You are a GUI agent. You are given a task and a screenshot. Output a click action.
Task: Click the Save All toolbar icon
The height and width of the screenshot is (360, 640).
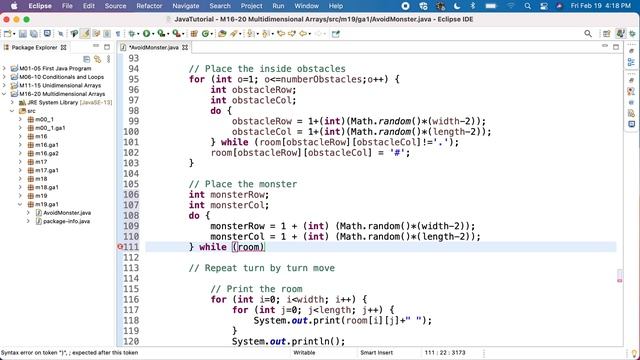click(34, 34)
